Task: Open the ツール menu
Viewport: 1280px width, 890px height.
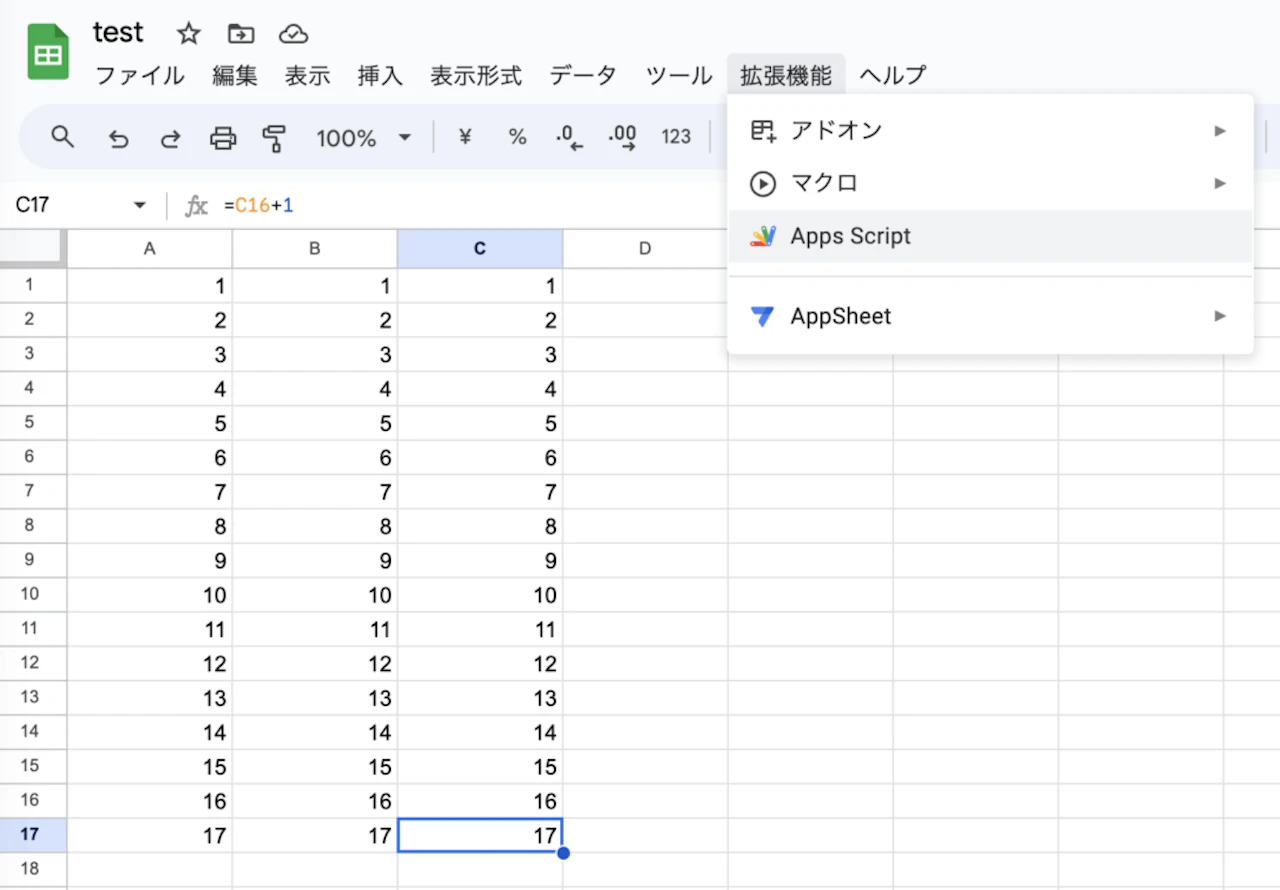Action: pos(679,75)
